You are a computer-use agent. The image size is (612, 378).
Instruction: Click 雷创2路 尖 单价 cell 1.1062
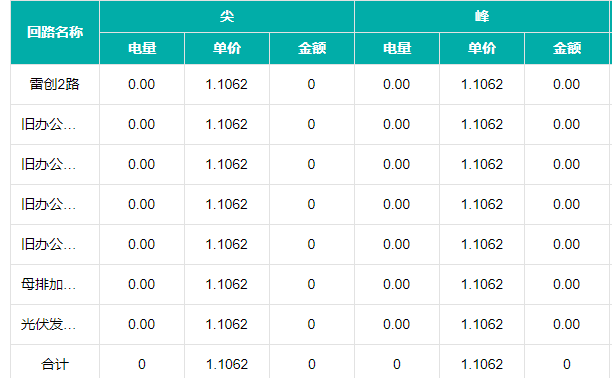pyautogui.click(x=227, y=84)
